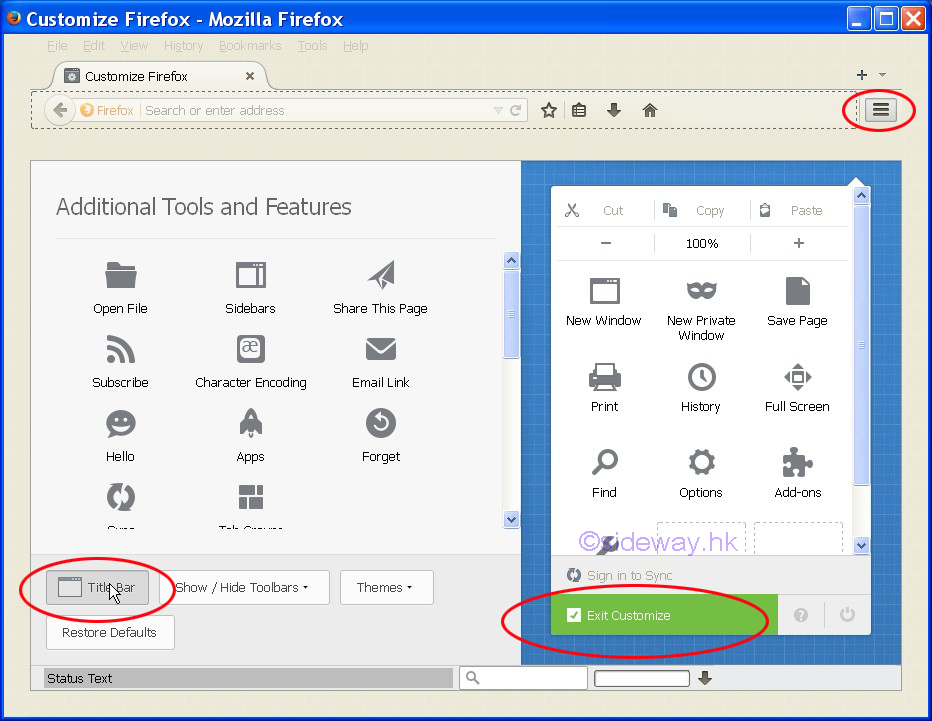
Task: Click the Full Screen icon
Action: coord(798,377)
